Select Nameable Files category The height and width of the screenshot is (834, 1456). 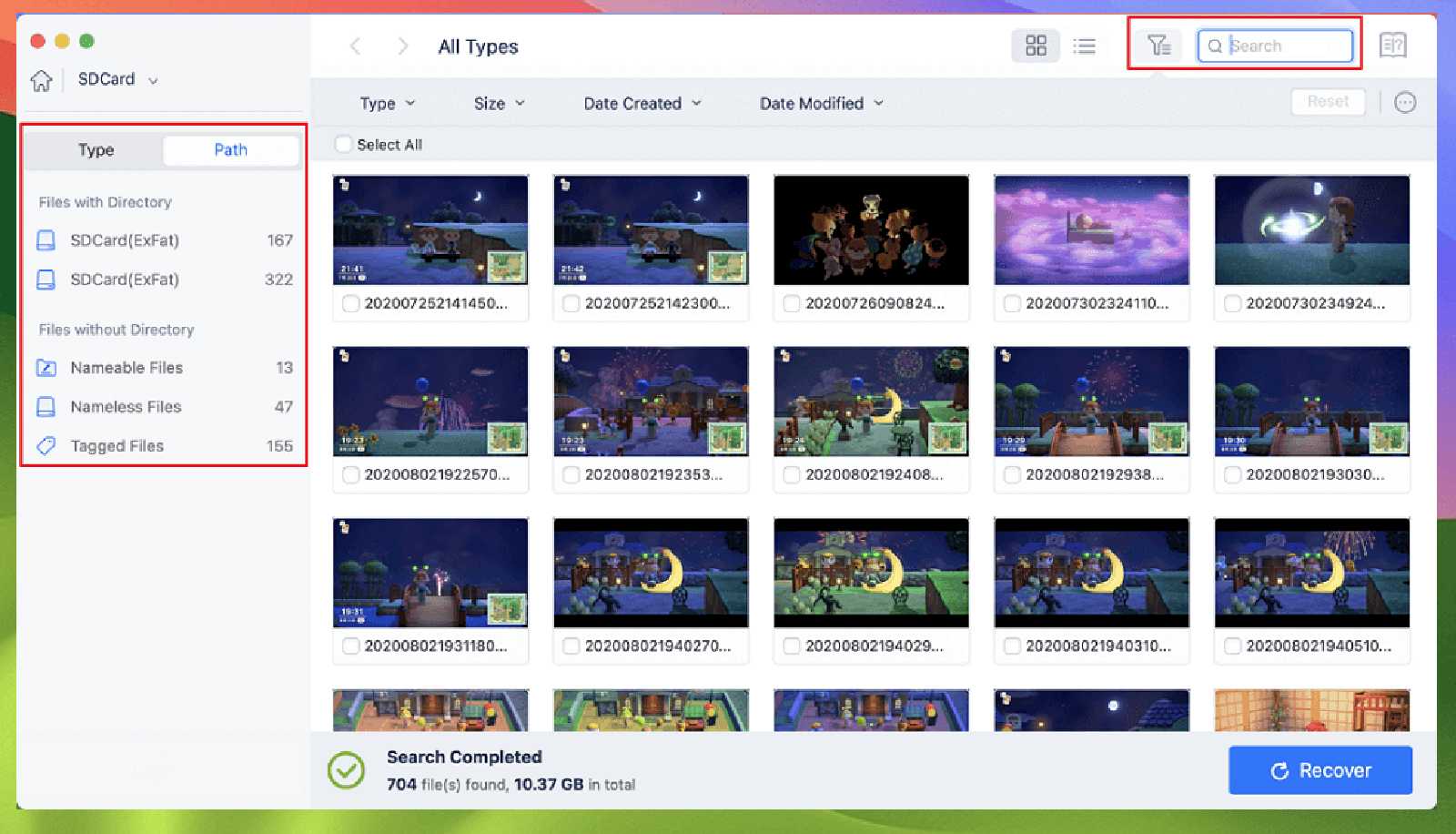pyautogui.click(x=164, y=368)
